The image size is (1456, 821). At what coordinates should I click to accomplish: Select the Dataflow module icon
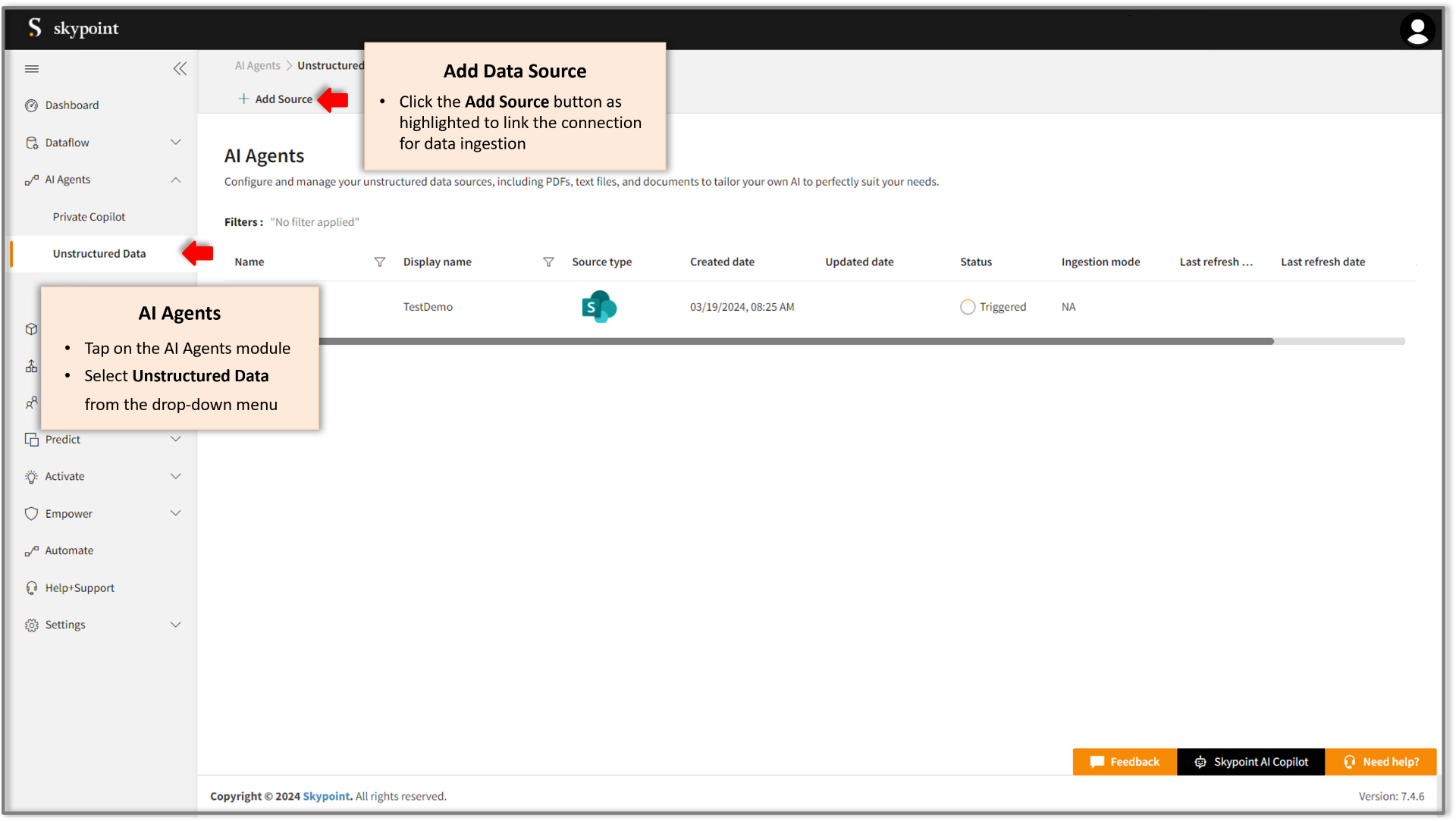pyautogui.click(x=32, y=143)
